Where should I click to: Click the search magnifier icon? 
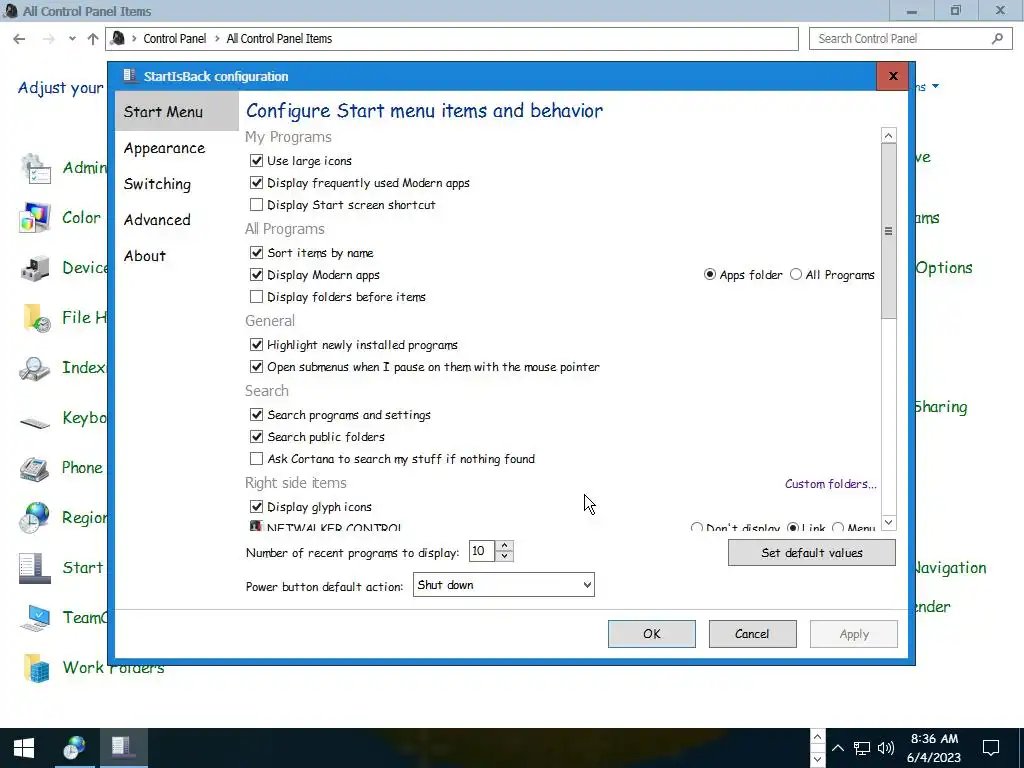pos(997,39)
